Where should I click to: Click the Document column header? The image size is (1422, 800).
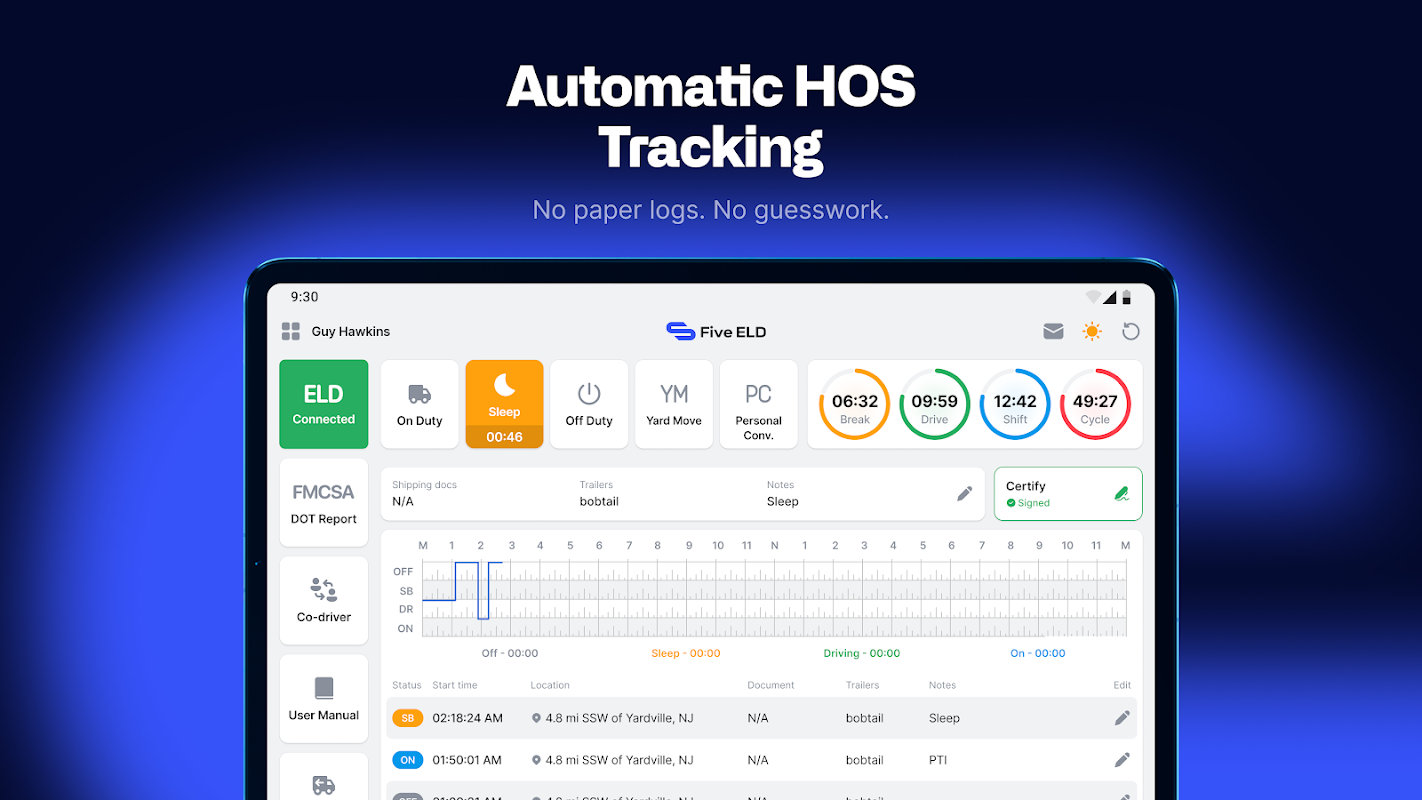tap(771, 685)
